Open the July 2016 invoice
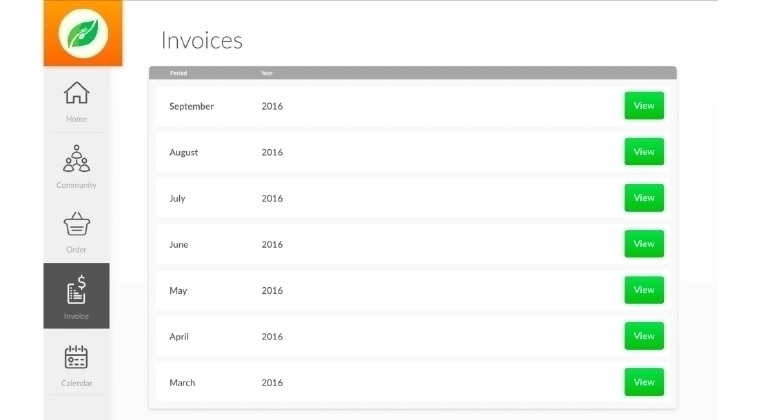The width and height of the screenshot is (760, 420). 644,198
